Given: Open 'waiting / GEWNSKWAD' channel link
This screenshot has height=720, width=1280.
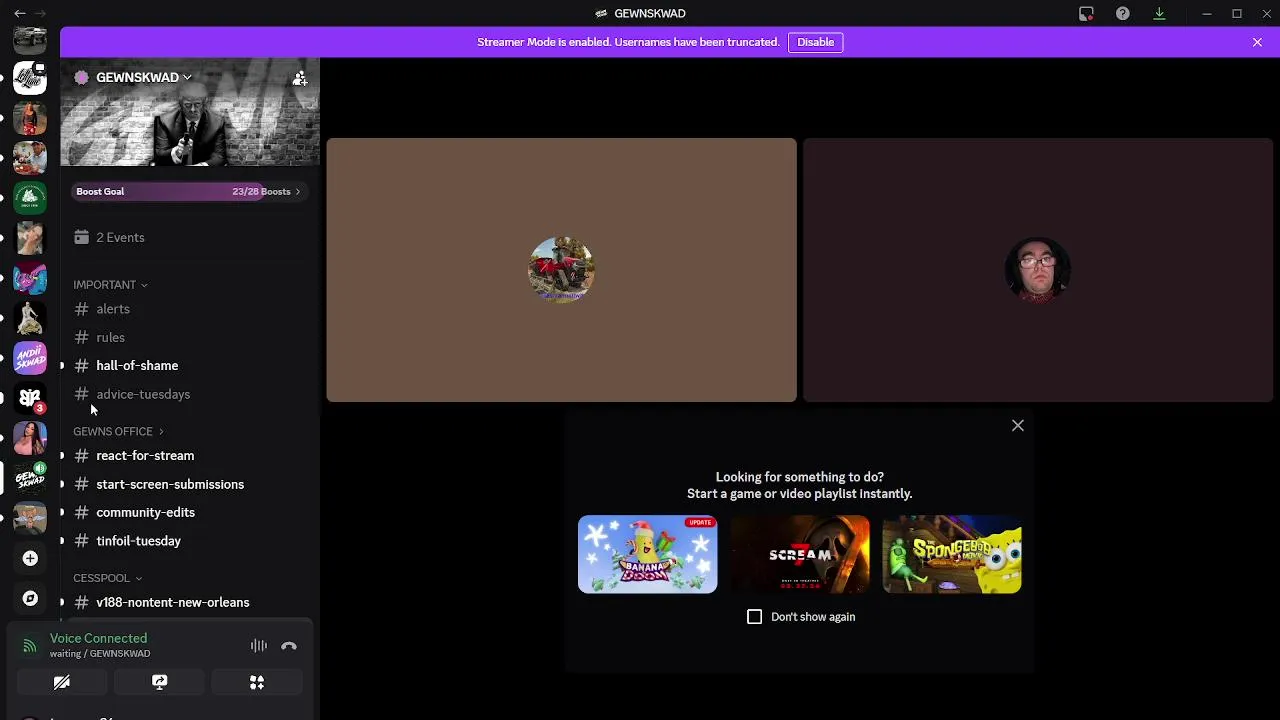Looking at the screenshot, I should pos(100,654).
